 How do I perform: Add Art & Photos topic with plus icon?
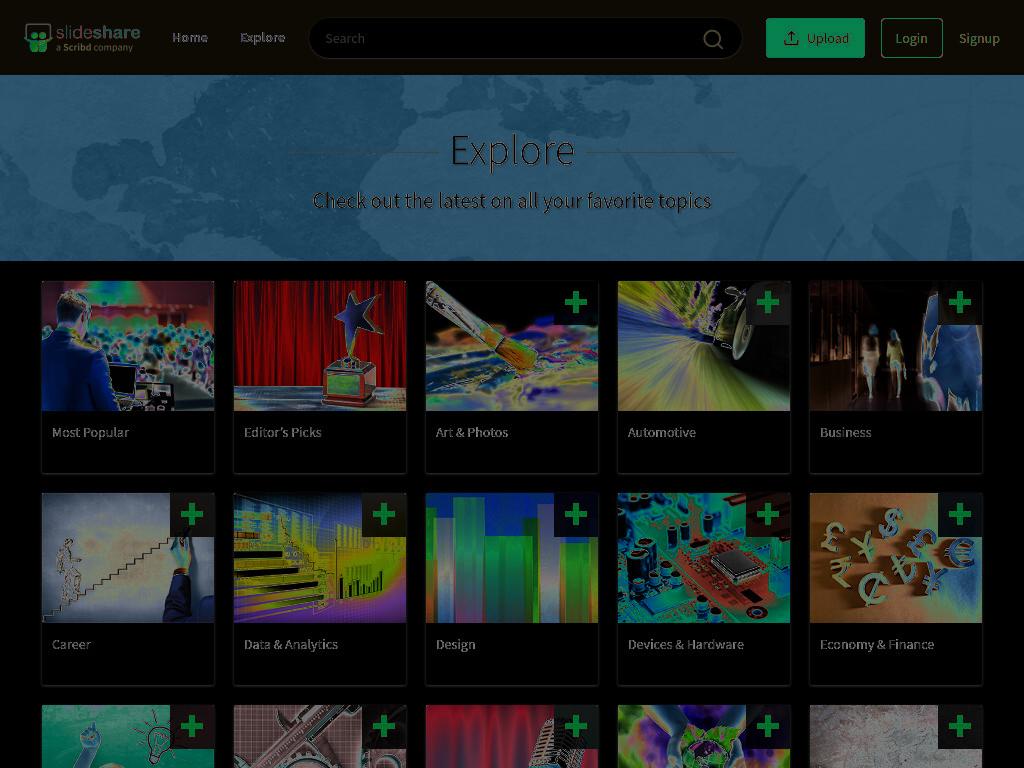click(x=575, y=302)
